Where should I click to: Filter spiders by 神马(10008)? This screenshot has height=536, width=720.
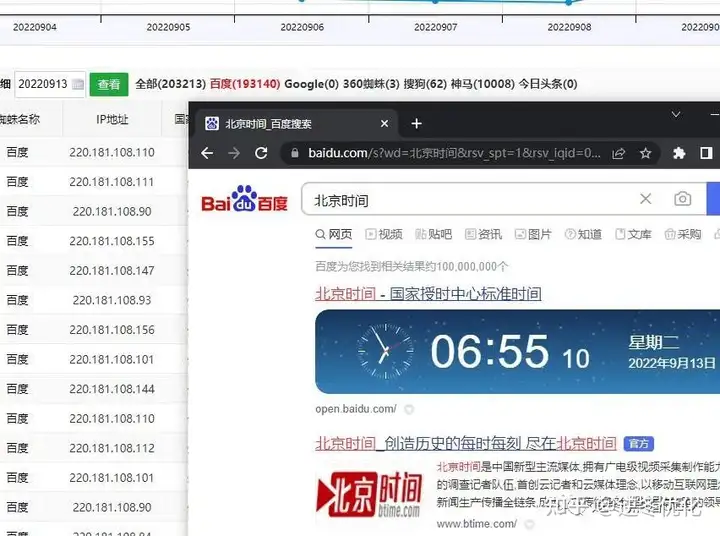pos(483,84)
